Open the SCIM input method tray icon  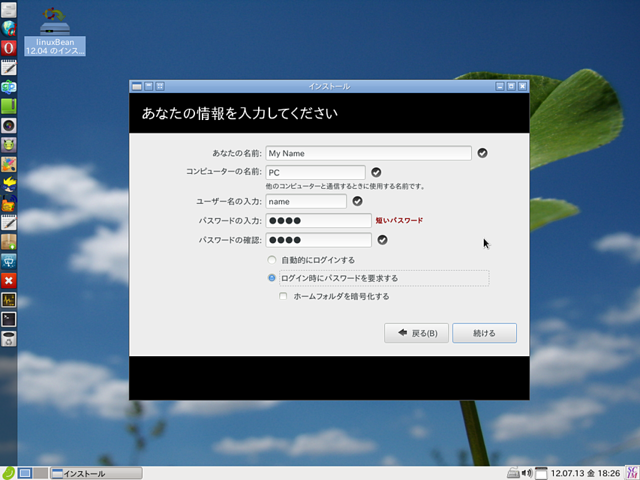[632, 473]
